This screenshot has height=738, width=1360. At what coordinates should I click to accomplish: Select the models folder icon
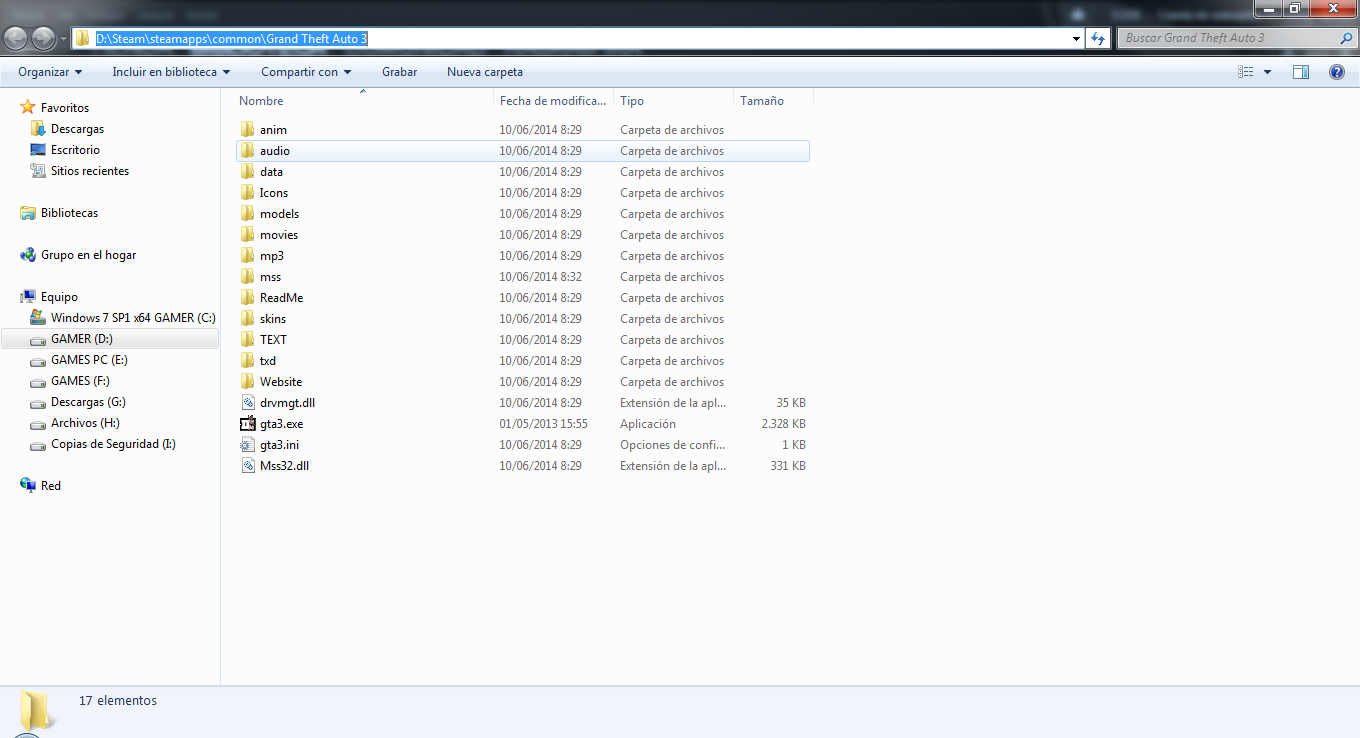248,214
